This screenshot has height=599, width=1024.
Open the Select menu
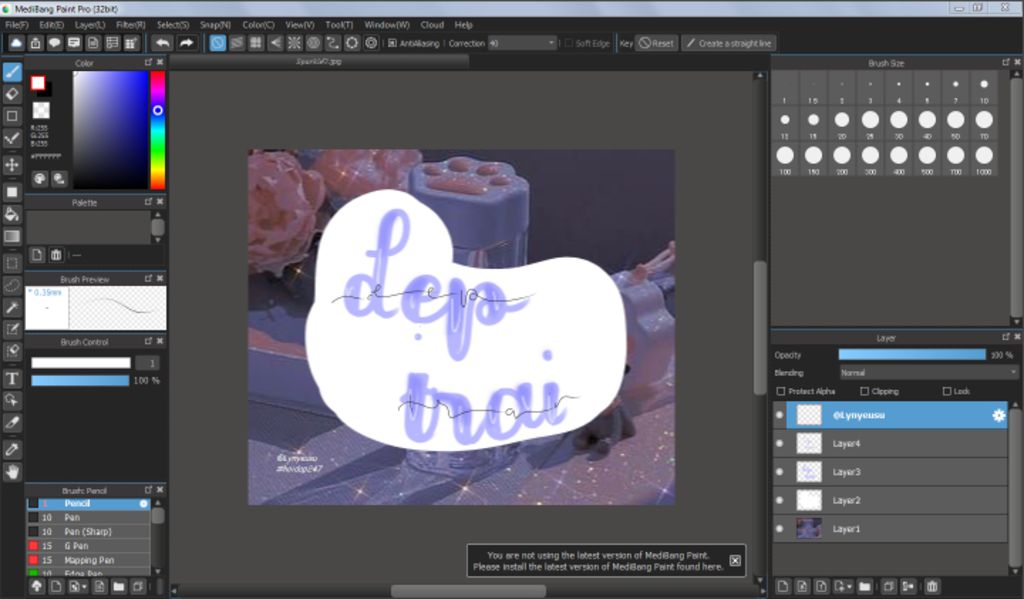tap(172, 25)
